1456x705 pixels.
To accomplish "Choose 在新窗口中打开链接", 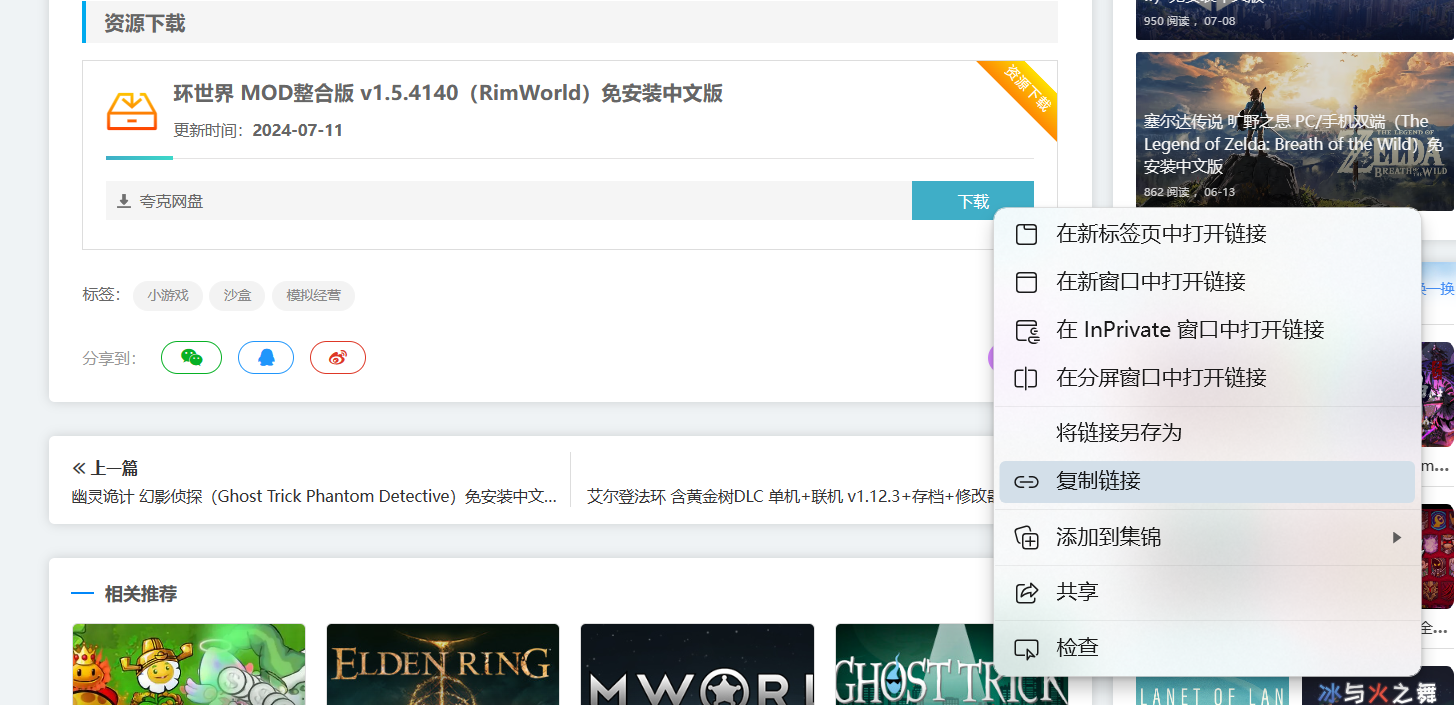I will pyautogui.click(x=1207, y=282).
